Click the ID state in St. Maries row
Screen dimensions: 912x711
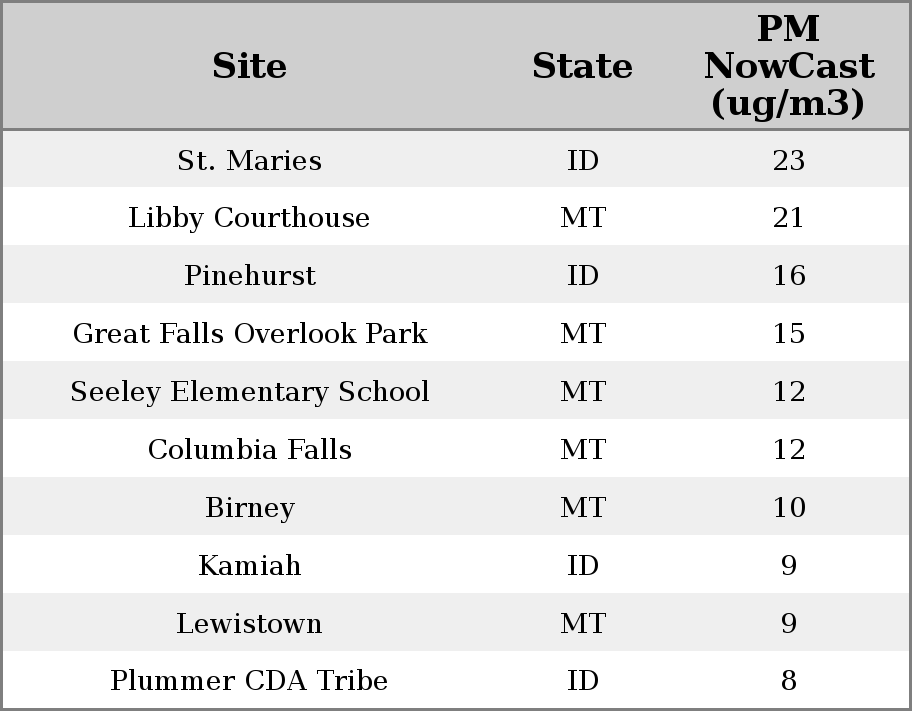(x=582, y=160)
